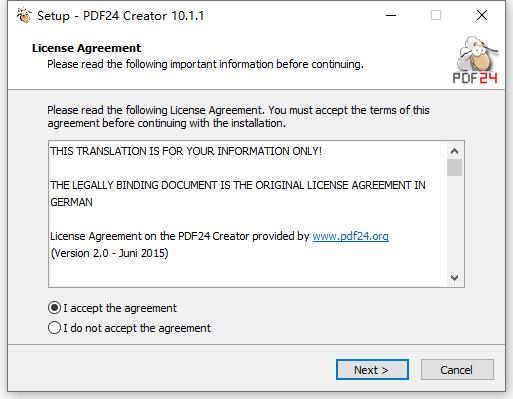The height and width of the screenshot is (399, 513).
Task: Open the www.pdf24.org link
Action: tap(350, 236)
